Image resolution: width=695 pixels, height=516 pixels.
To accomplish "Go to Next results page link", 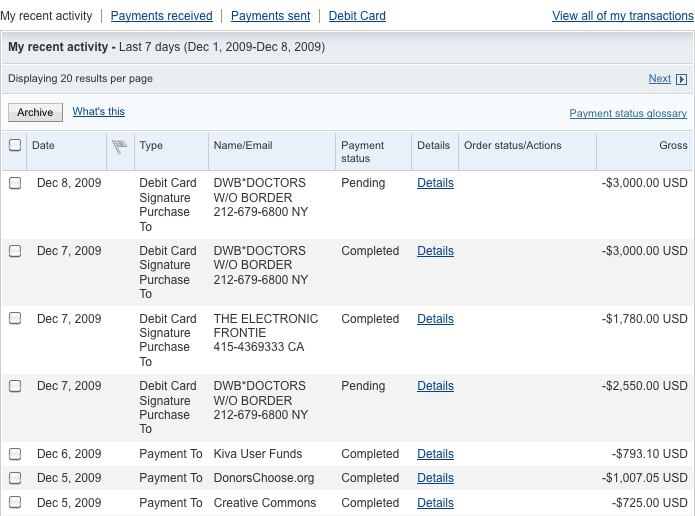I will [x=660, y=79].
